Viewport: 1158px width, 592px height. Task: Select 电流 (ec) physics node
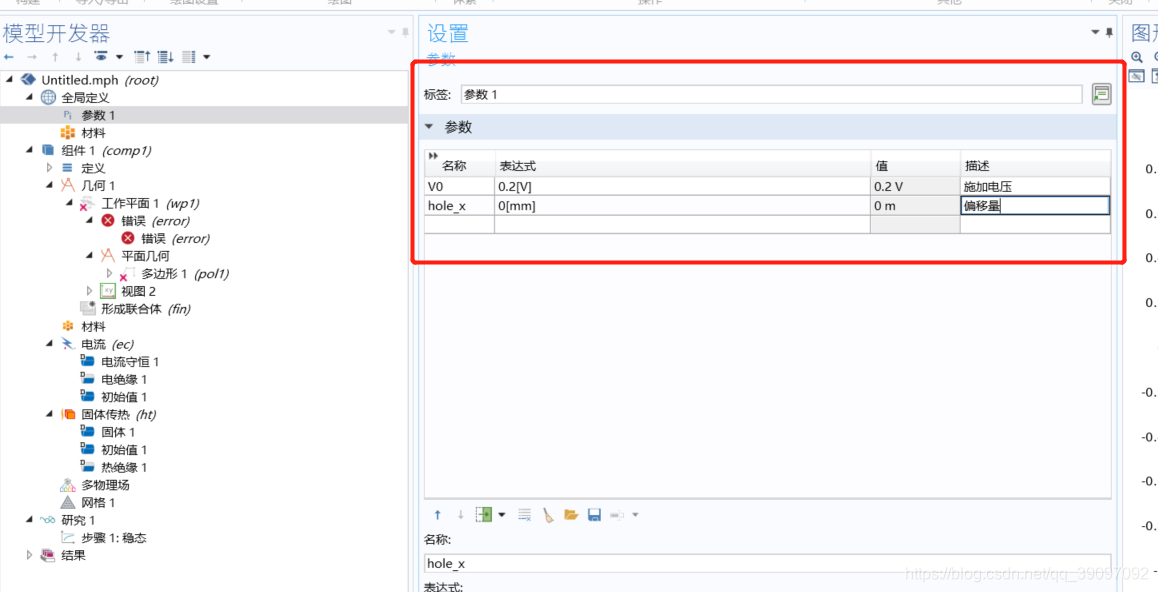(107, 344)
